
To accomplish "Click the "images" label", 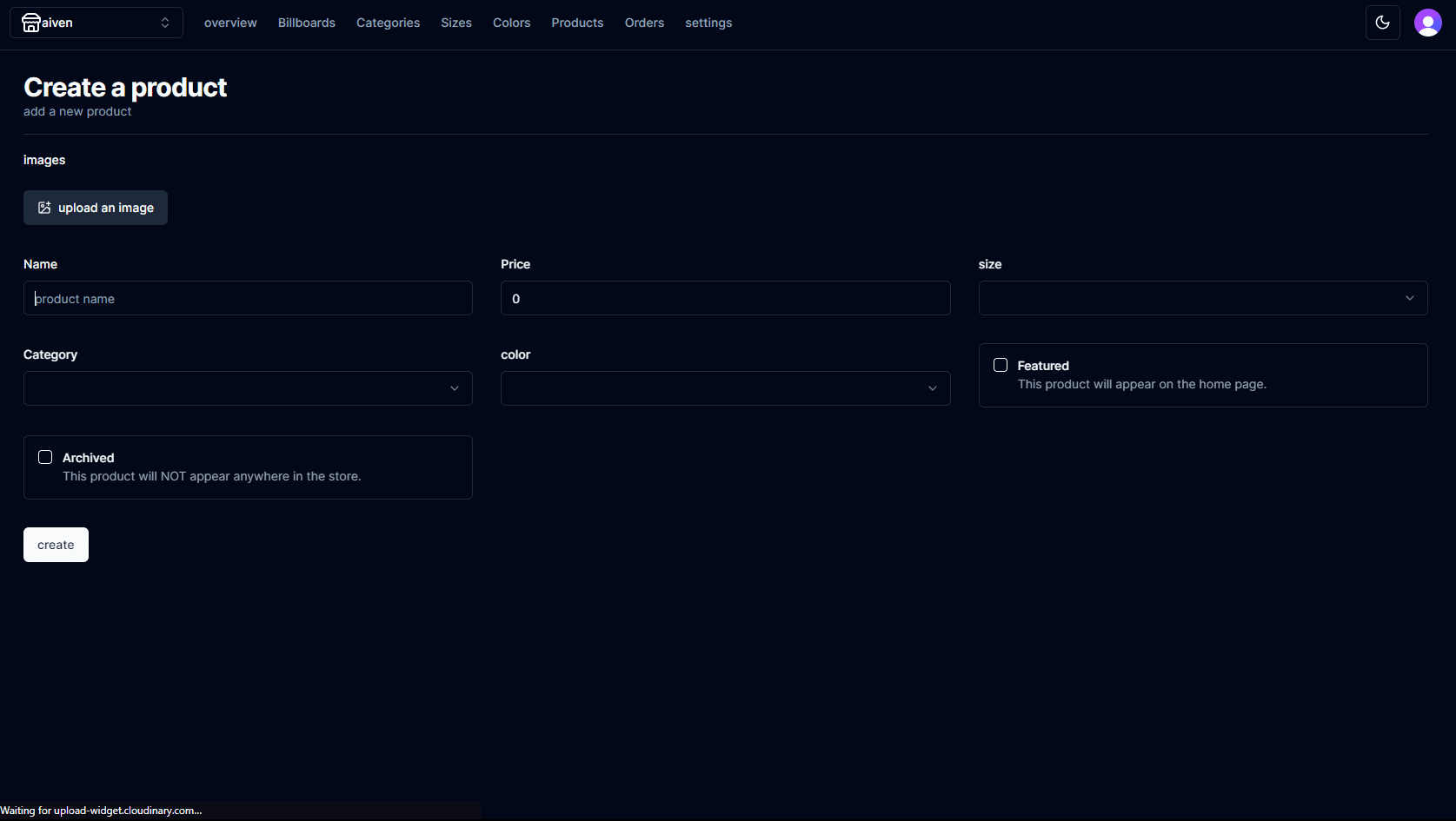I will (x=44, y=160).
